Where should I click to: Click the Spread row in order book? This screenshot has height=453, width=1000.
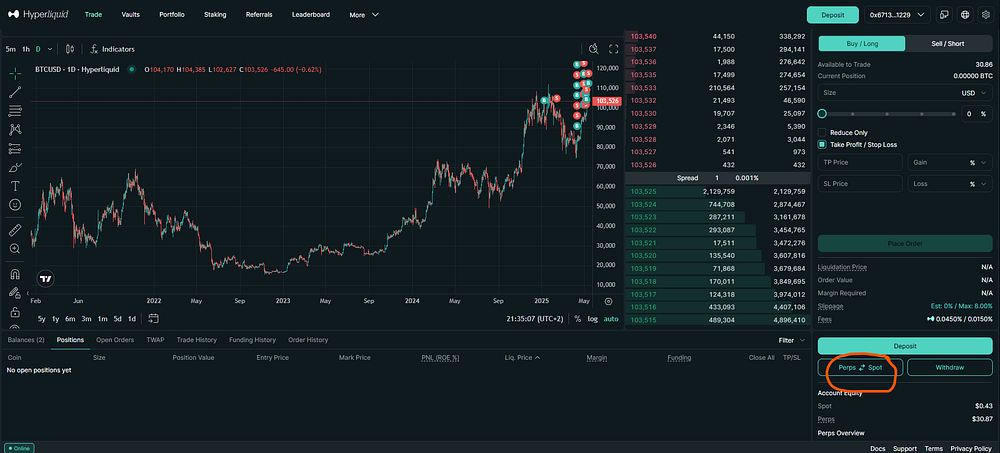[717, 178]
